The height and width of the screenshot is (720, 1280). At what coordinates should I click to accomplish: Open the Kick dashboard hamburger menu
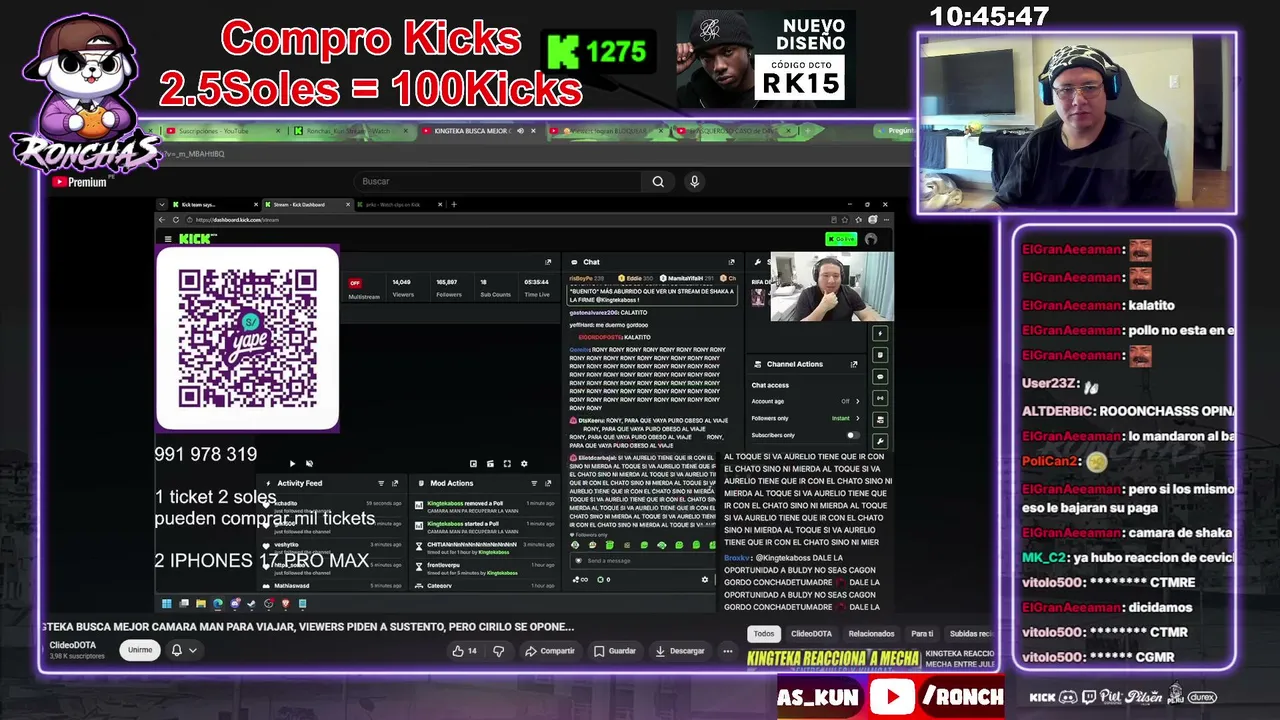coord(167,239)
